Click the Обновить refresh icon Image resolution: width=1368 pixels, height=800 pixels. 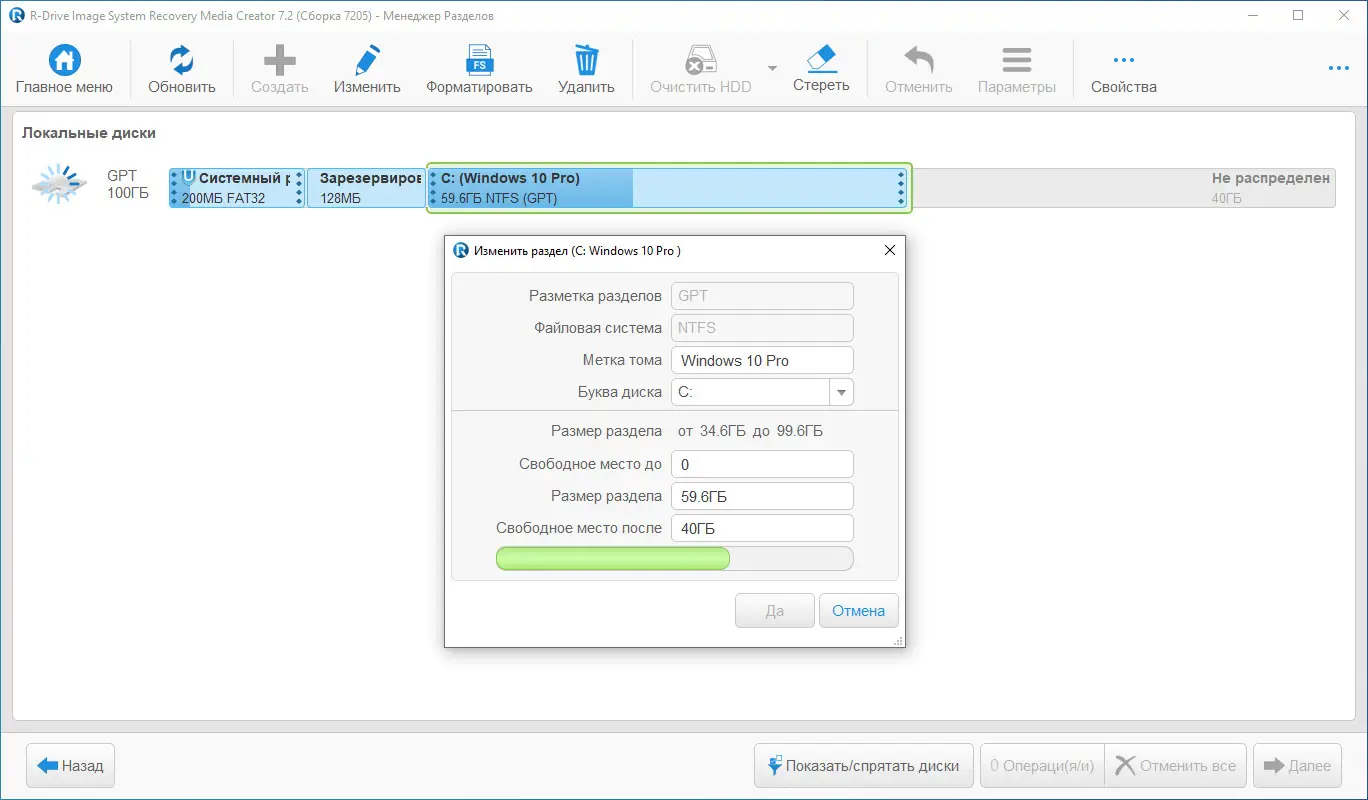[x=182, y=60]
